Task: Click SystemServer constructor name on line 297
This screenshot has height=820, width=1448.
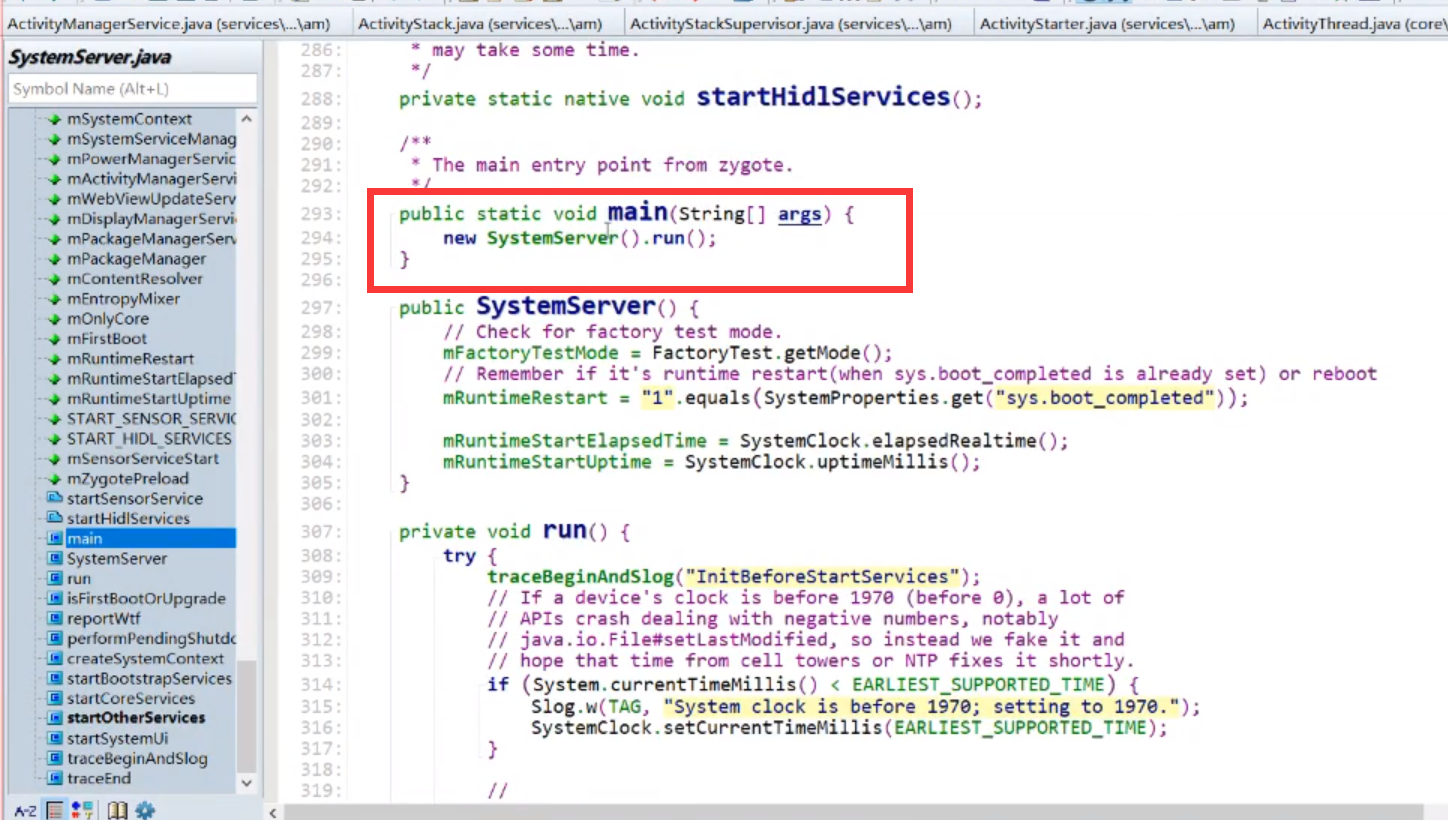Action: coord(565,306)
